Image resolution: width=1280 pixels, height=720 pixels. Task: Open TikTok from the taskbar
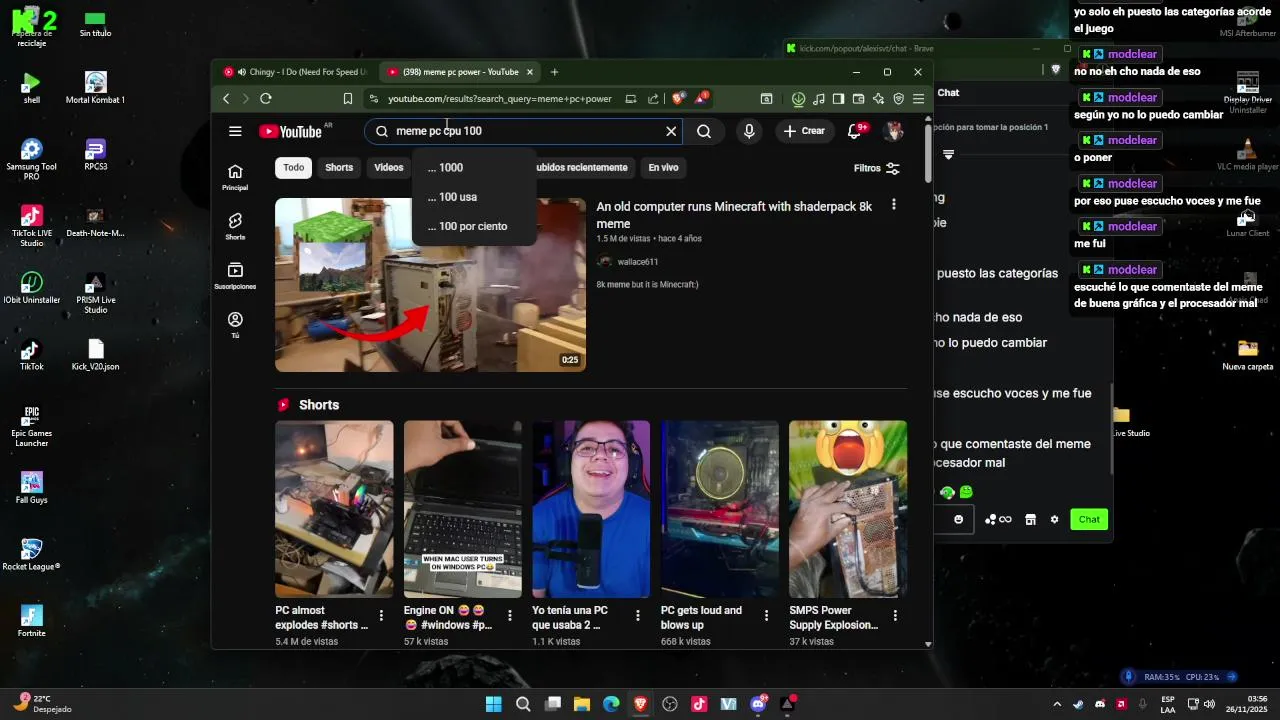pyautogui.click(x=699, y=704)
